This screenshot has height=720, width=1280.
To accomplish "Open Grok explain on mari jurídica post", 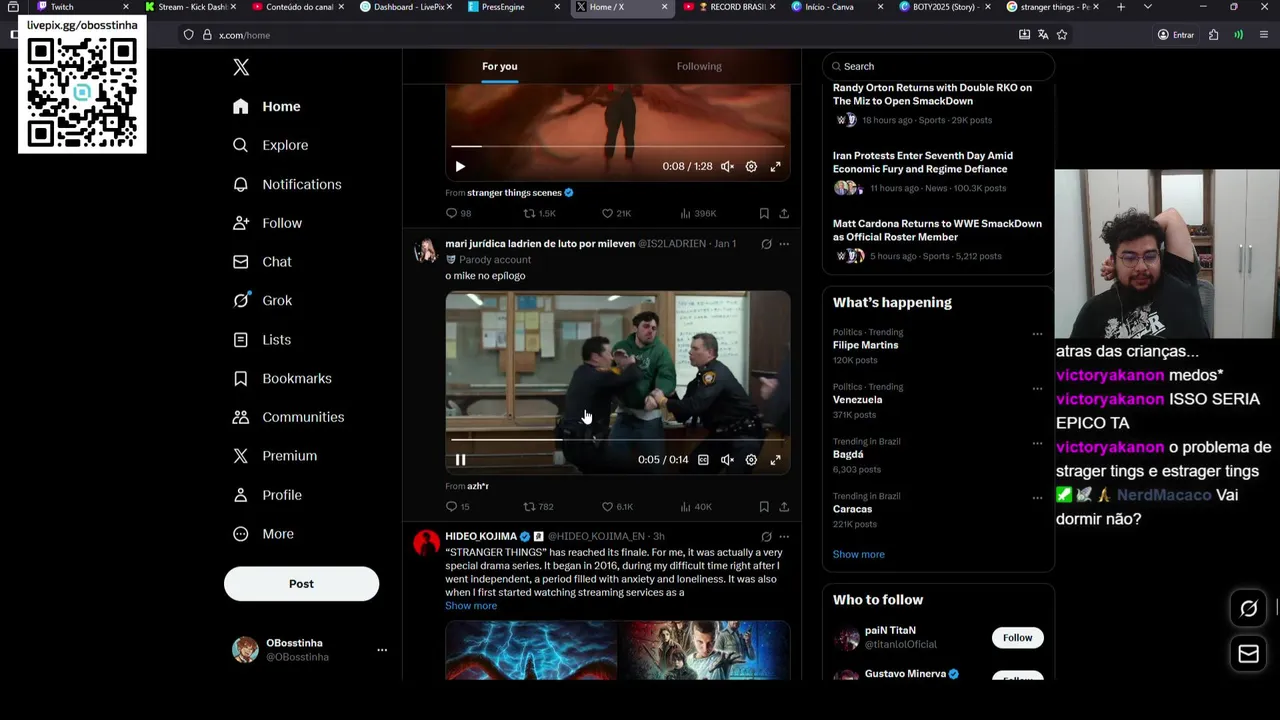I will (x=766, y=244).
